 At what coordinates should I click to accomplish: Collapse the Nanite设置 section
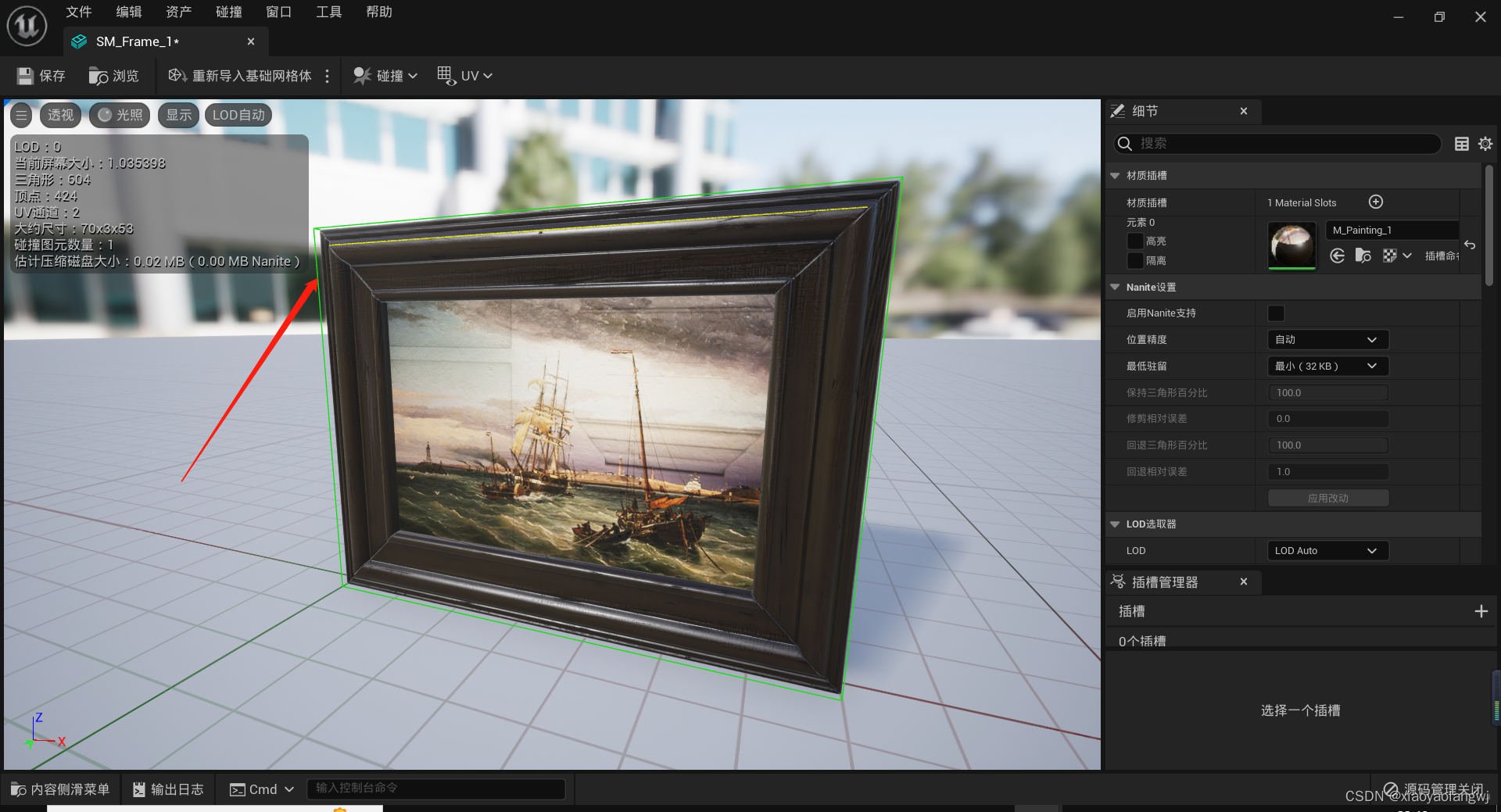tap(1115, 288)
